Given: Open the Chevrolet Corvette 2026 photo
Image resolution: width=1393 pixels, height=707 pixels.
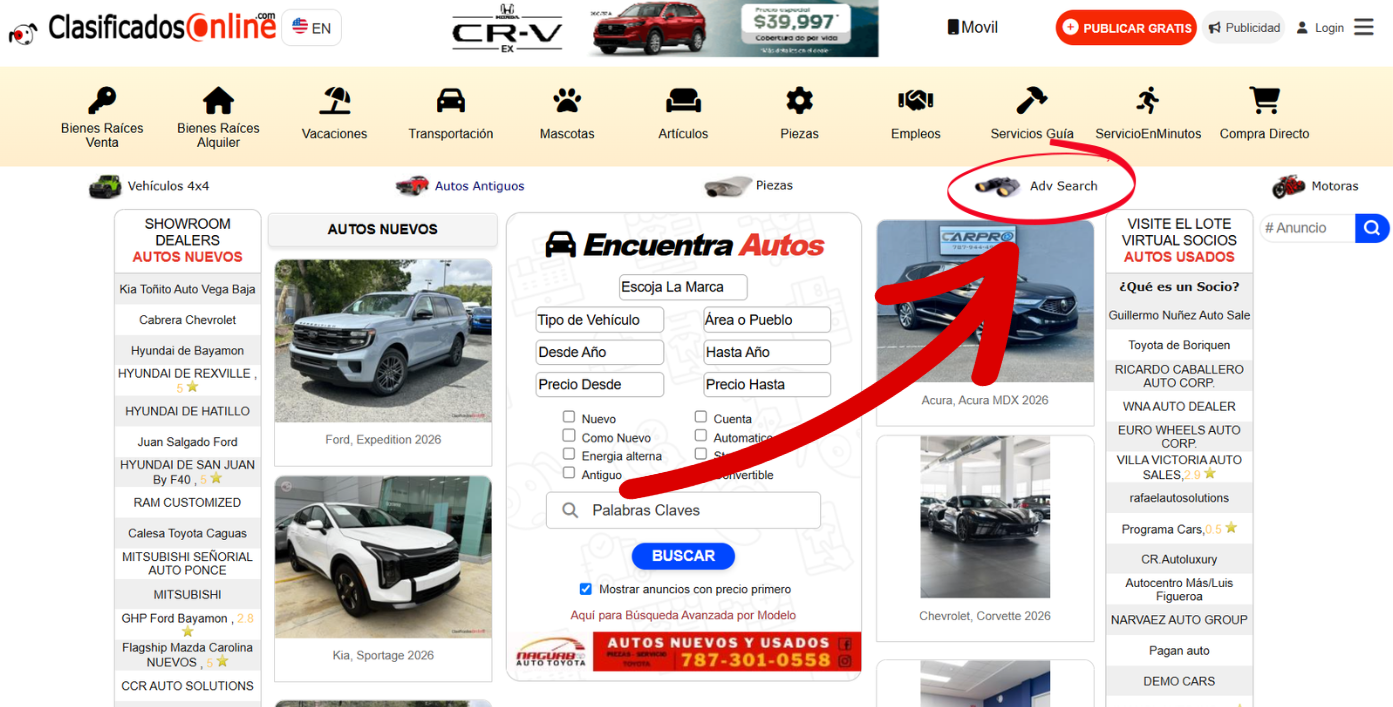Looking at the screenshot, I should coord(985,517).
